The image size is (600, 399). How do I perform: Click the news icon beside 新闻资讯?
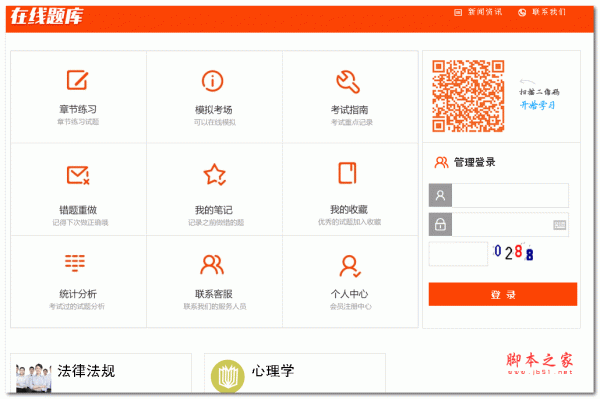(458, 13)
